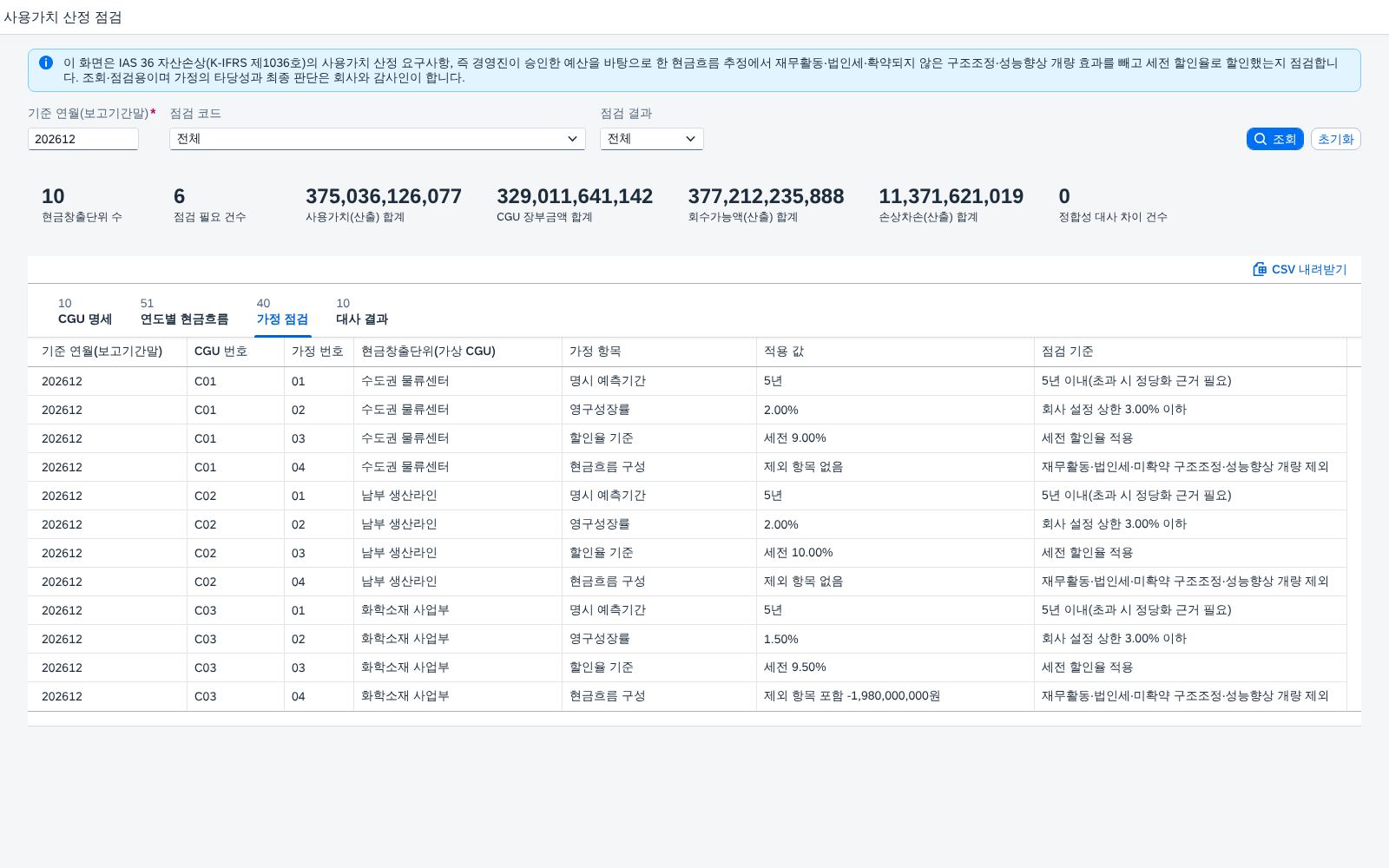This screenshot has width=1389, height=868.
Task: Select the C01 수도권 물류센터 명시 예측기간 row
Action: point(688,381)
